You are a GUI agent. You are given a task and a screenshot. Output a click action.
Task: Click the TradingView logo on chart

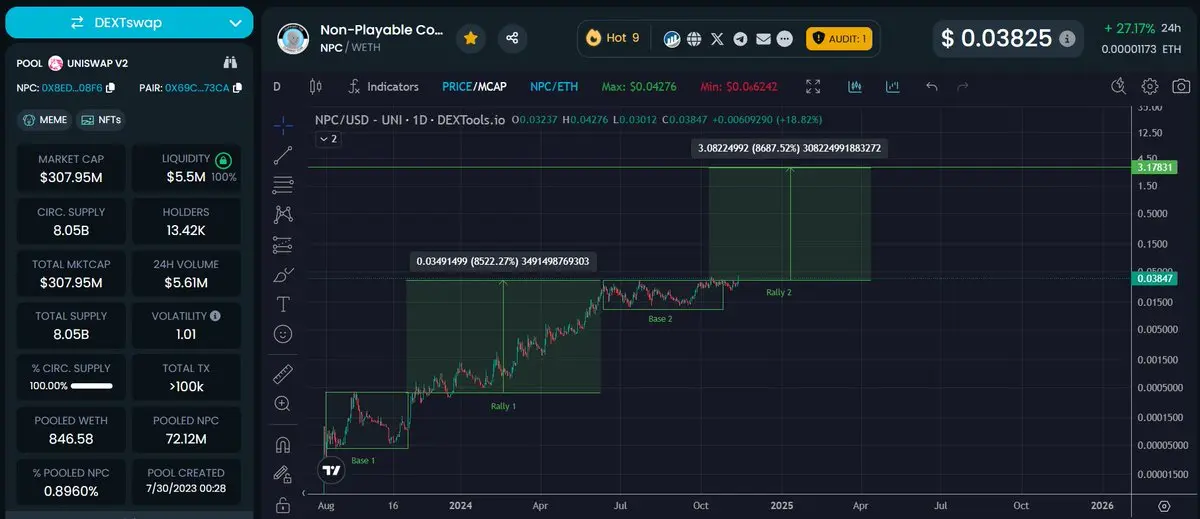point(330,468)
